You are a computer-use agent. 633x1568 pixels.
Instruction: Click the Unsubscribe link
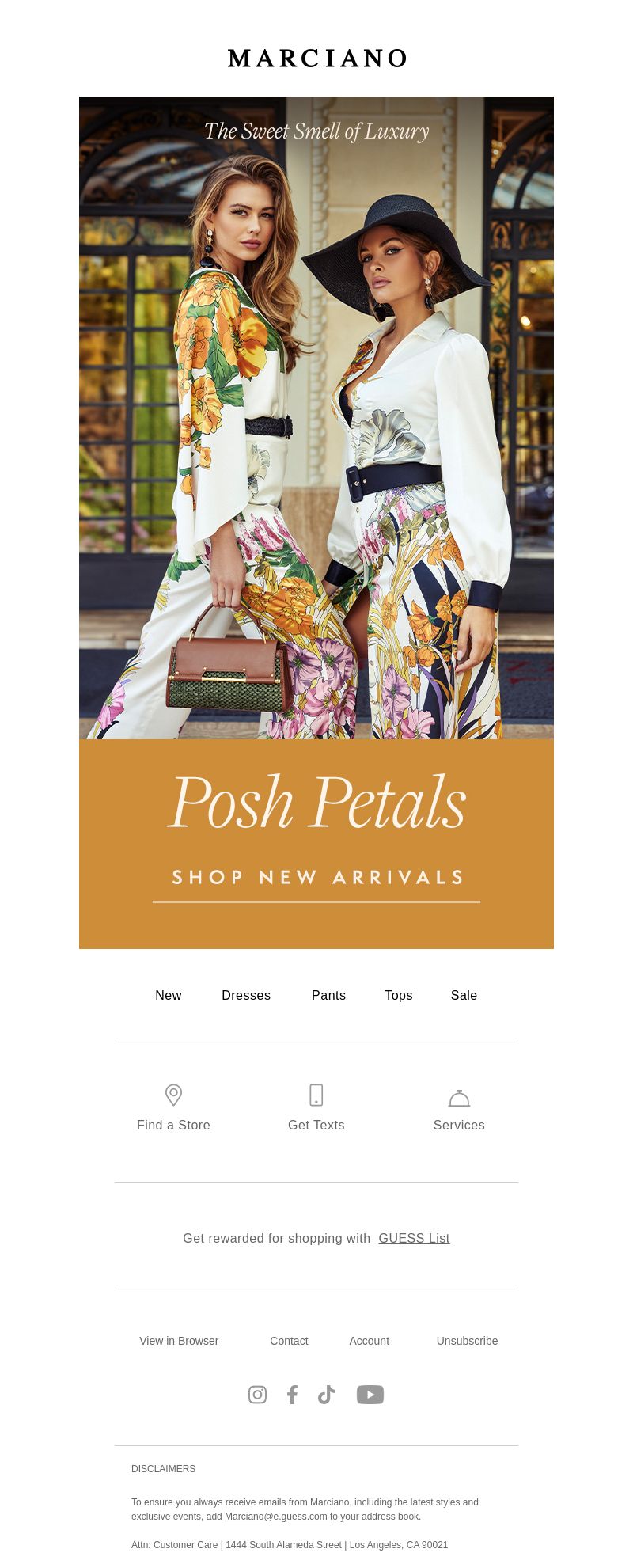(x=467, y=1341)
